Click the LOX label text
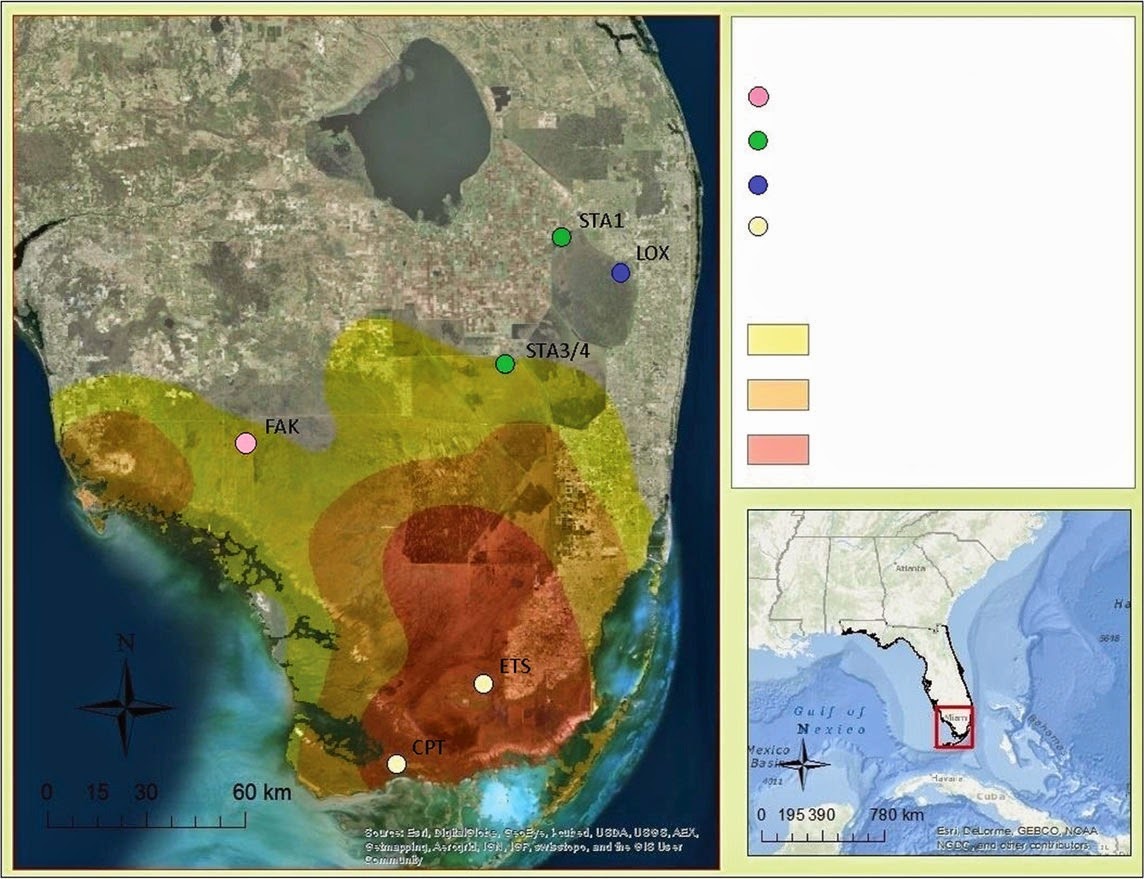This screenshot has height=879, width=1144. pos(652,254)
